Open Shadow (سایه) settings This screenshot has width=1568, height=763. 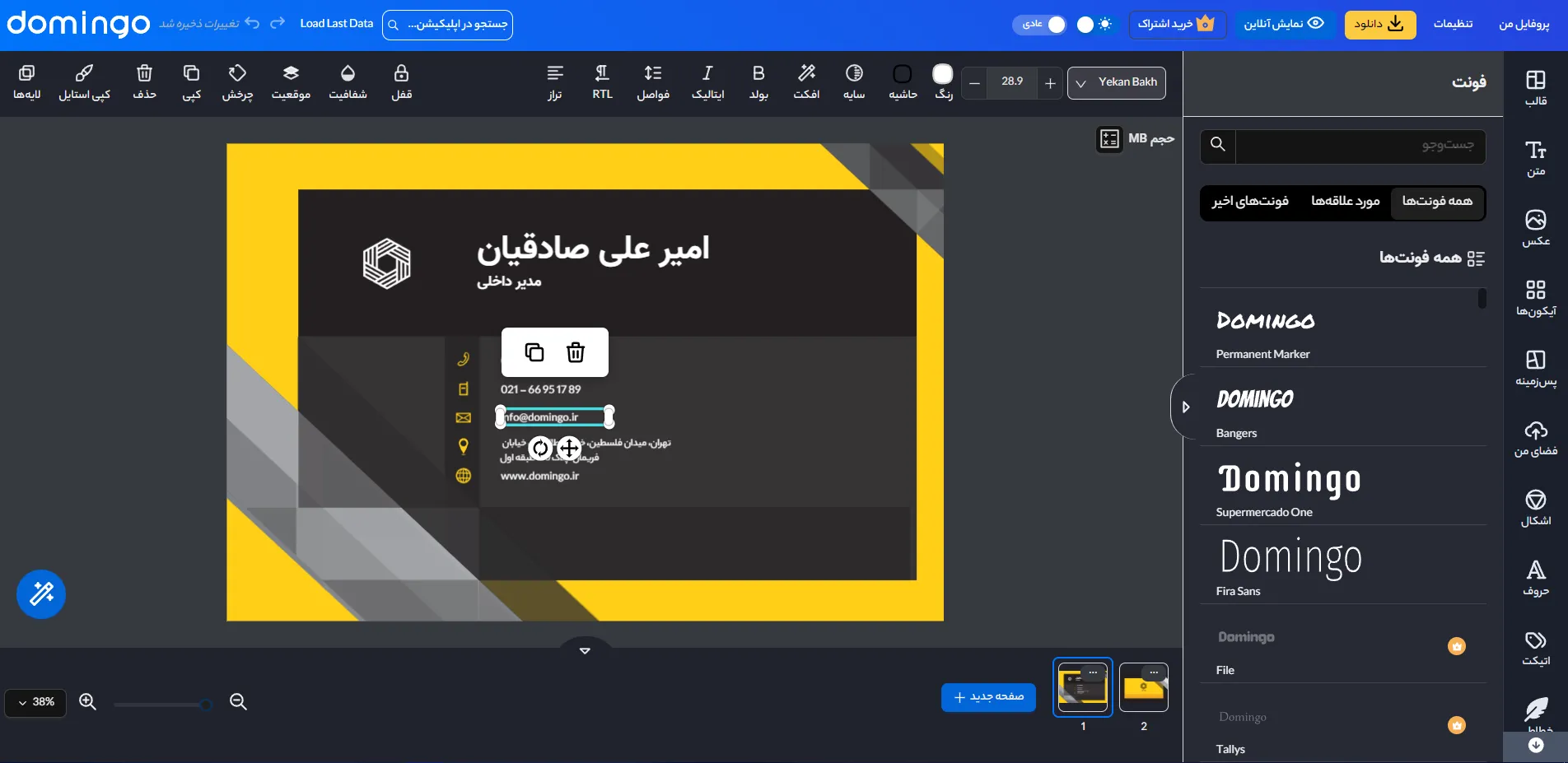click(x=854, y=82)
